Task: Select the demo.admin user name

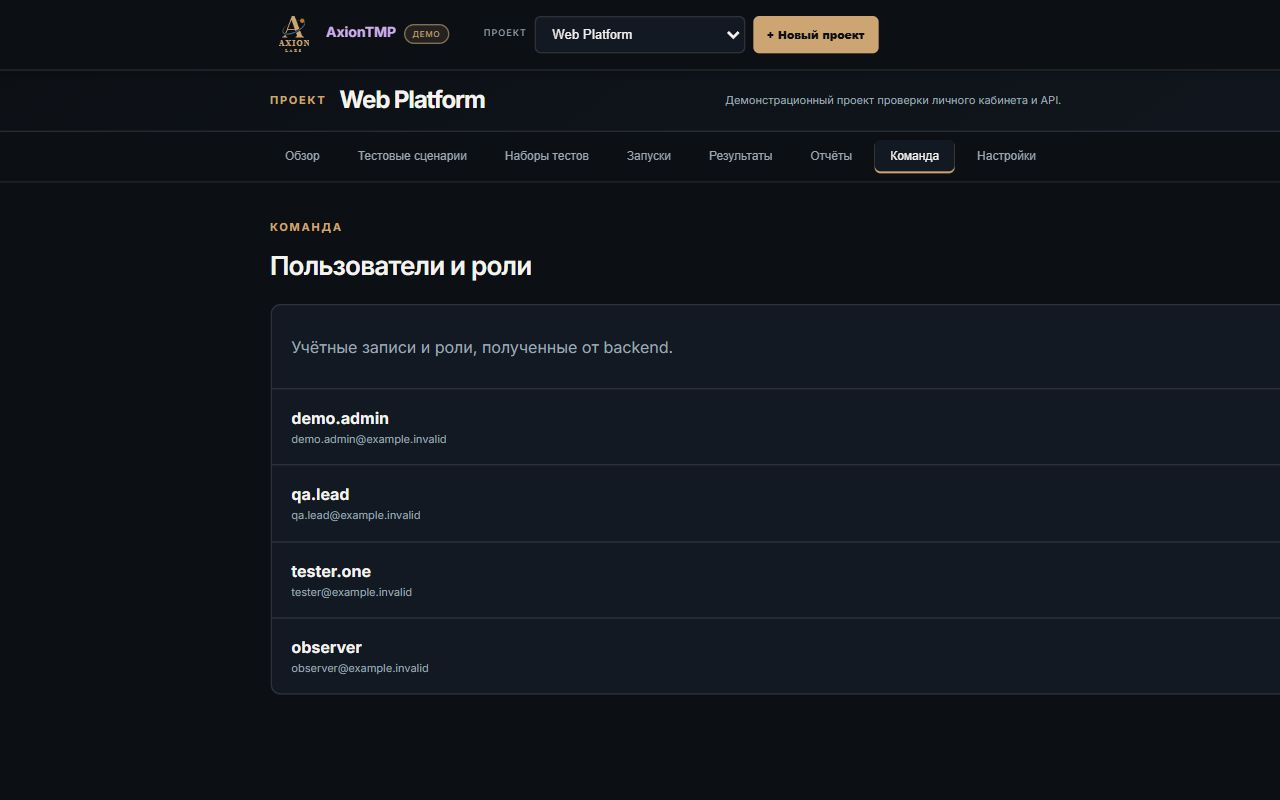Action: coord(340,418)
